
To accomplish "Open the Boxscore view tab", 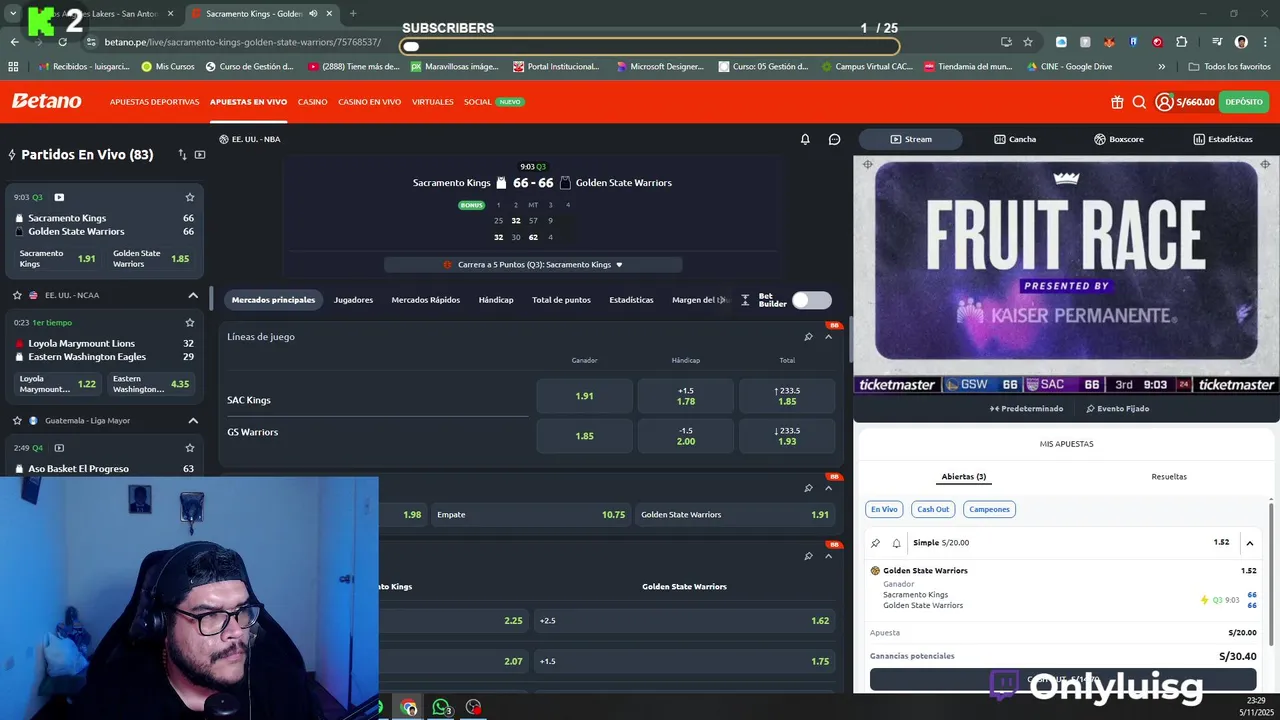I will coord(1119,139).
